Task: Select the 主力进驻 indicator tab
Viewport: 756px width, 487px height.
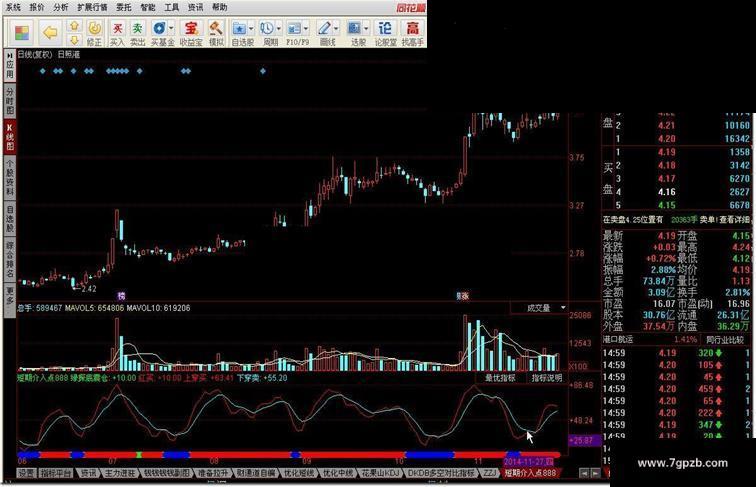Action: [x=120, y=473]
